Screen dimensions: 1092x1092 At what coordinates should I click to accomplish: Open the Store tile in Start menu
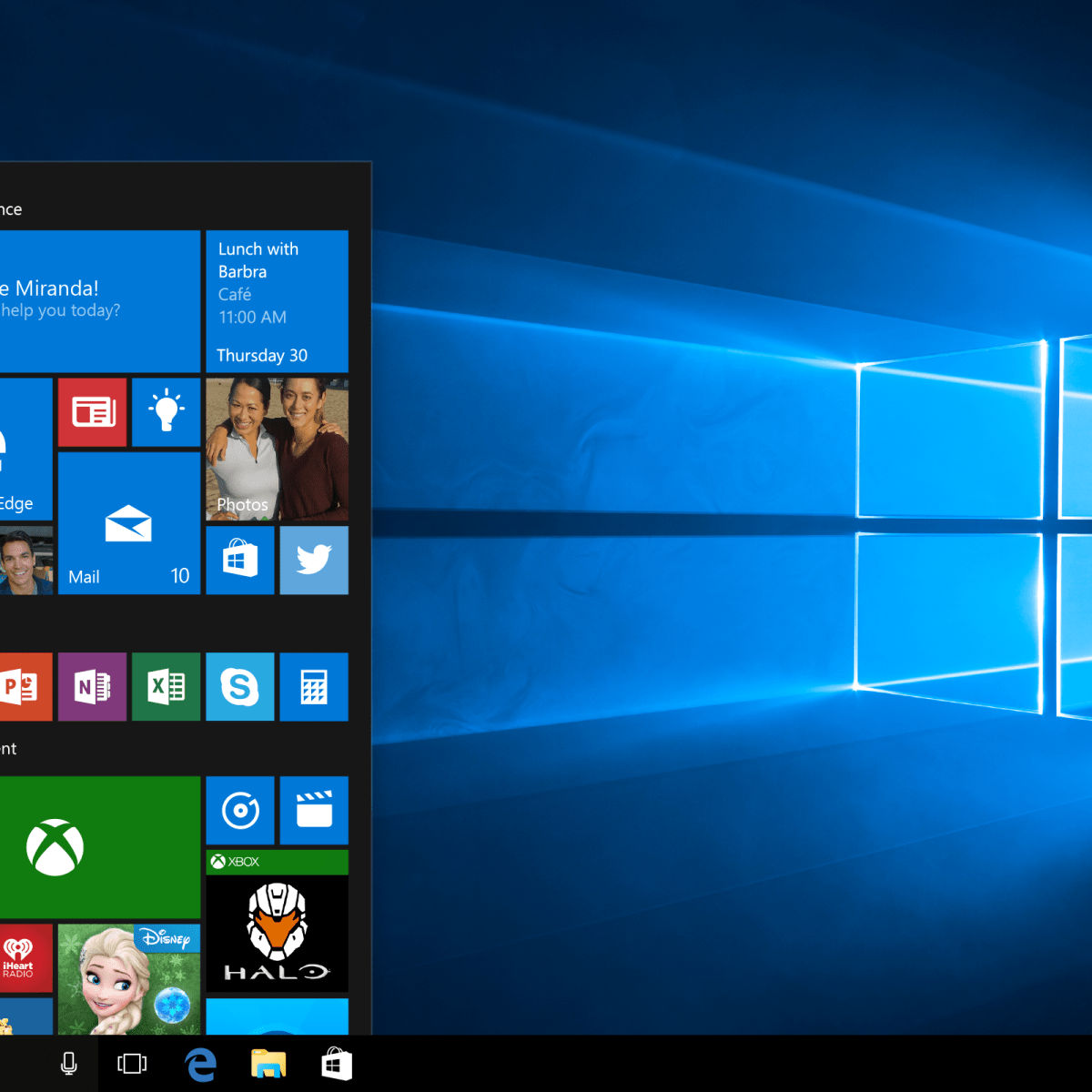pyautogui.click(x=240, y=560)
